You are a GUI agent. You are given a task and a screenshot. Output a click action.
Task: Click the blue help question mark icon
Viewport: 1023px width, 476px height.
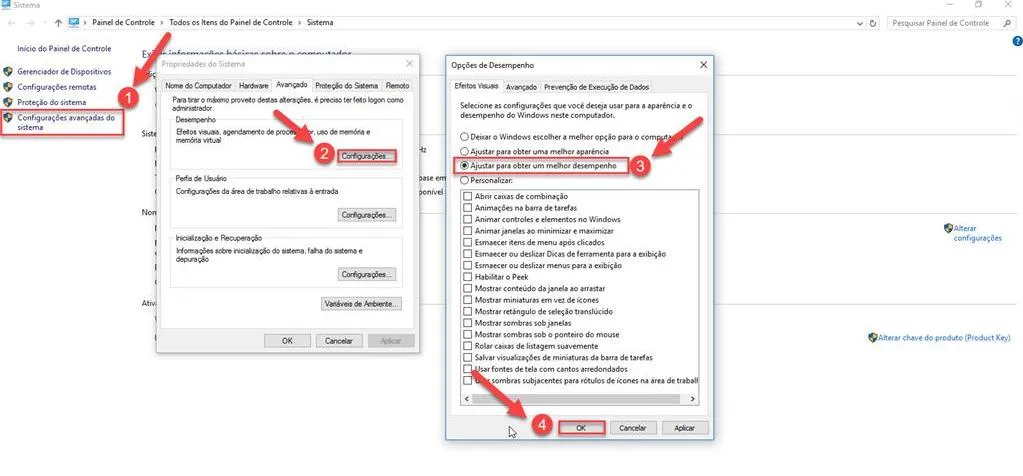click(x=1017, y=41)
